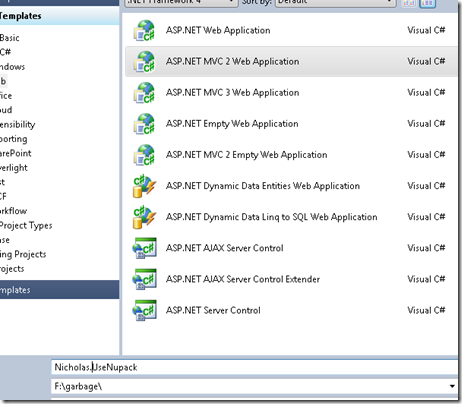Select Test Projects in tree
Screen dimensions: 462x404
pyautogui.click(x=12, y=269)
